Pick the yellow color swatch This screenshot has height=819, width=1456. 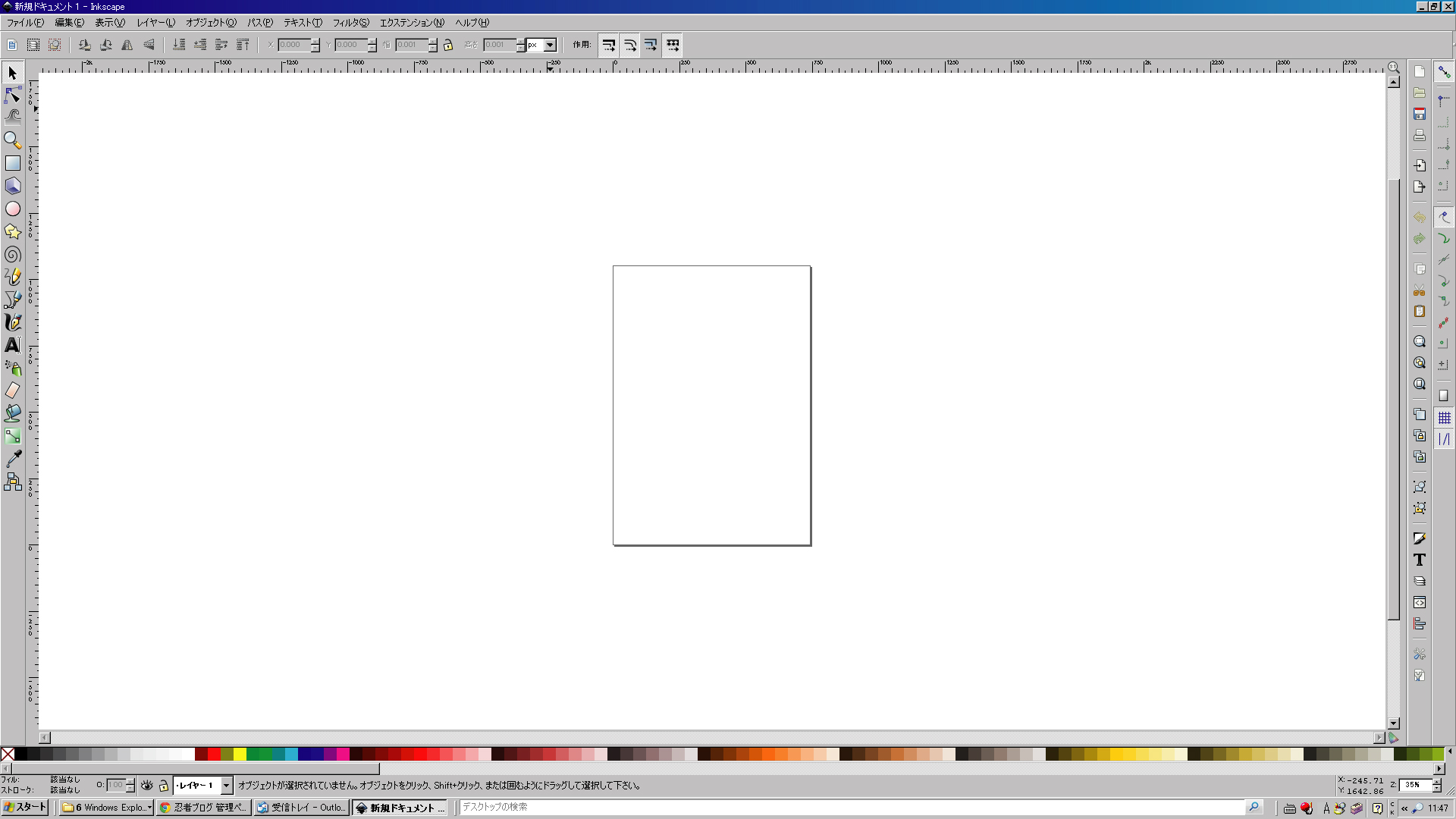click(240, 754)
